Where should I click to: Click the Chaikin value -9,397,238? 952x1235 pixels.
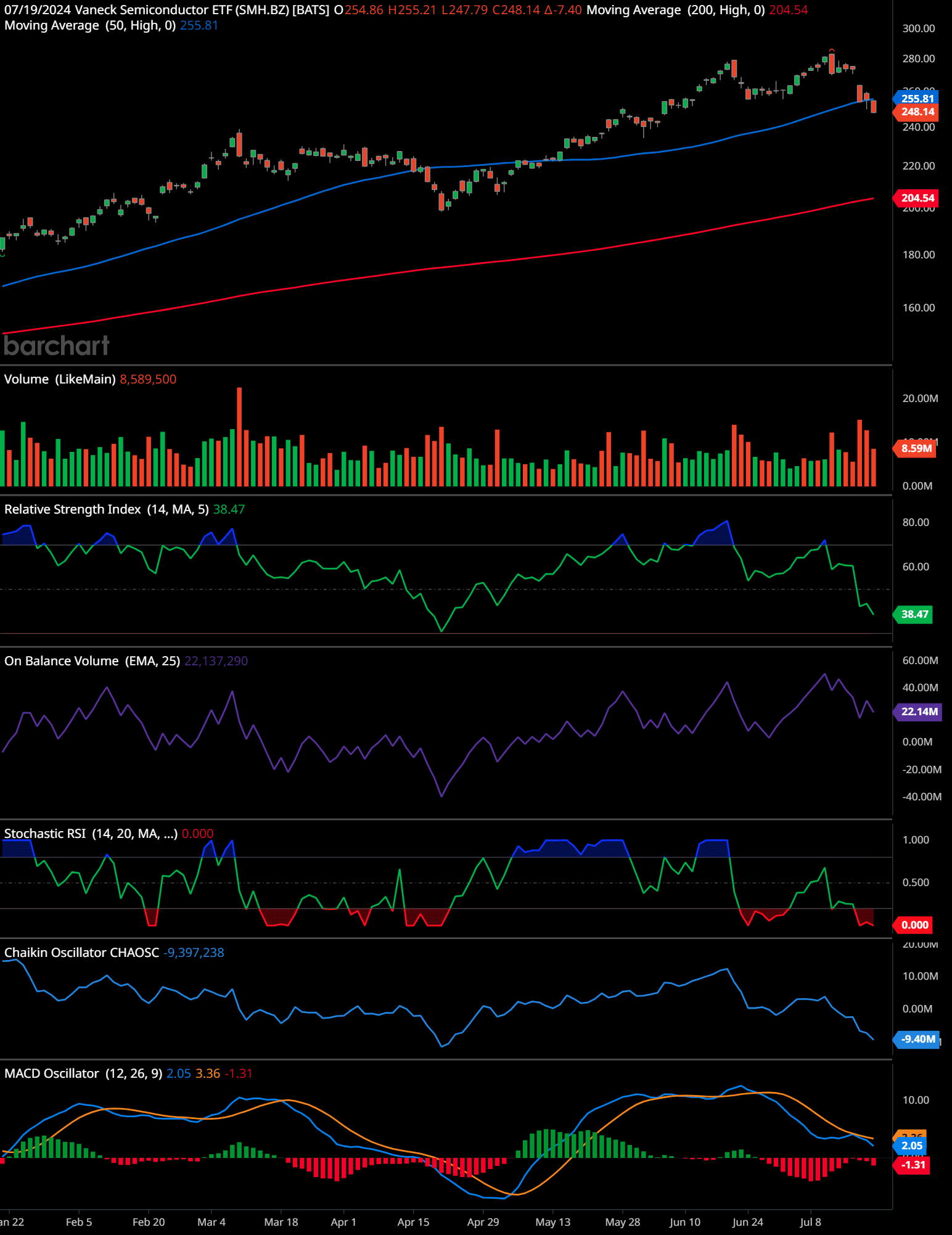pyautogui.click(x=194, y=953)
